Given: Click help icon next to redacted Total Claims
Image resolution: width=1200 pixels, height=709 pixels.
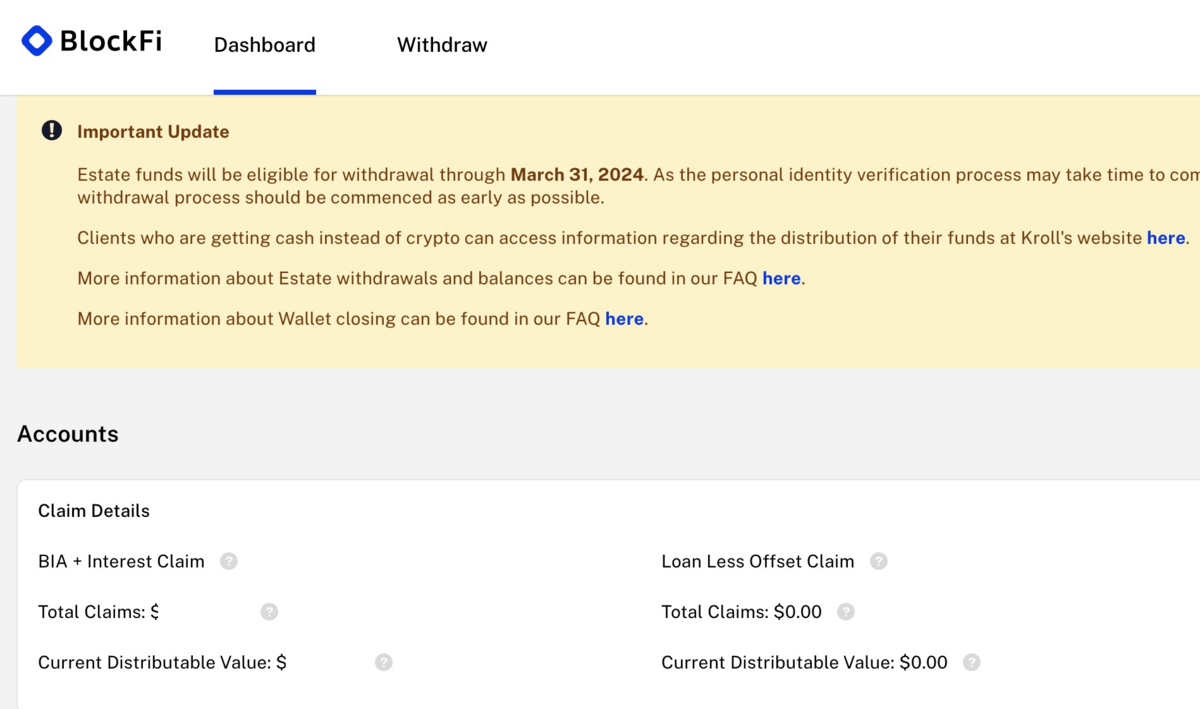Looking at the screenshot, I should (269, 611).
